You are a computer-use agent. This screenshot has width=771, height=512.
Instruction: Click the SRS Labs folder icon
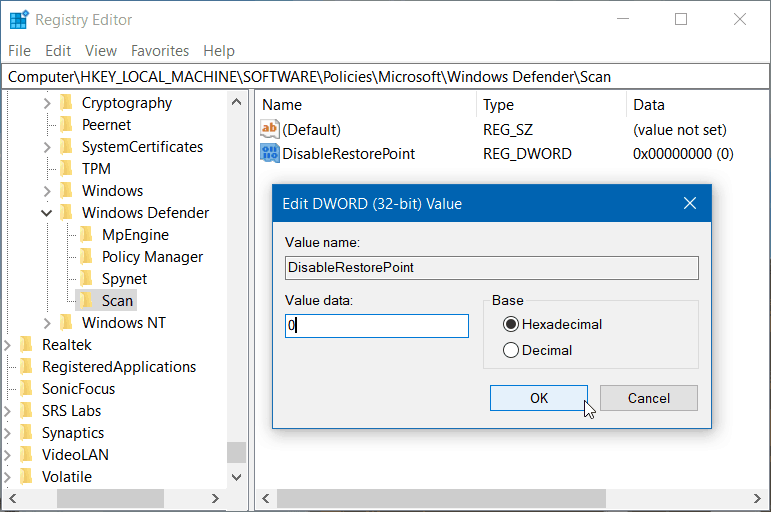click(26, 410)
